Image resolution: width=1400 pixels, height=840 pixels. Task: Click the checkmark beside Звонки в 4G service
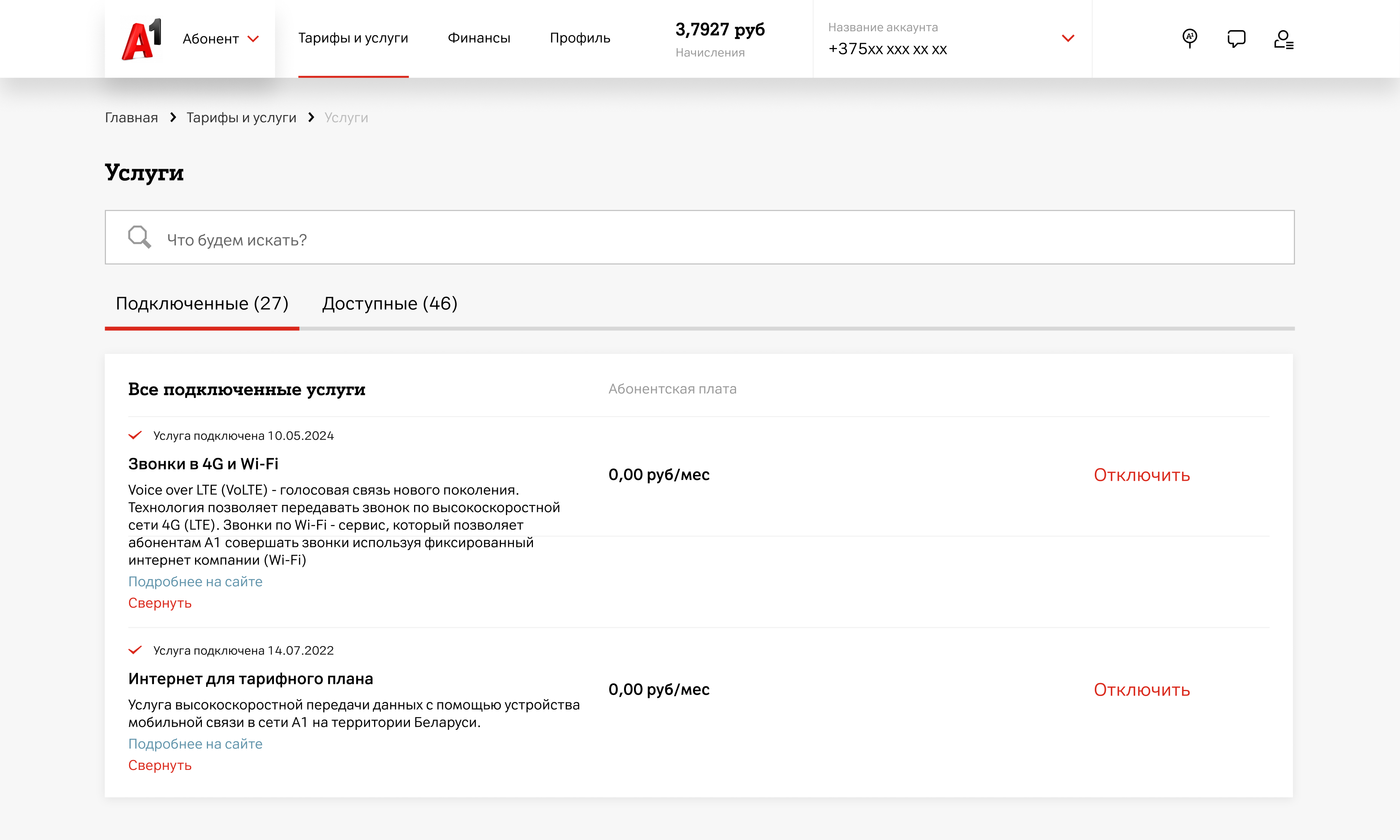(135, 435)
